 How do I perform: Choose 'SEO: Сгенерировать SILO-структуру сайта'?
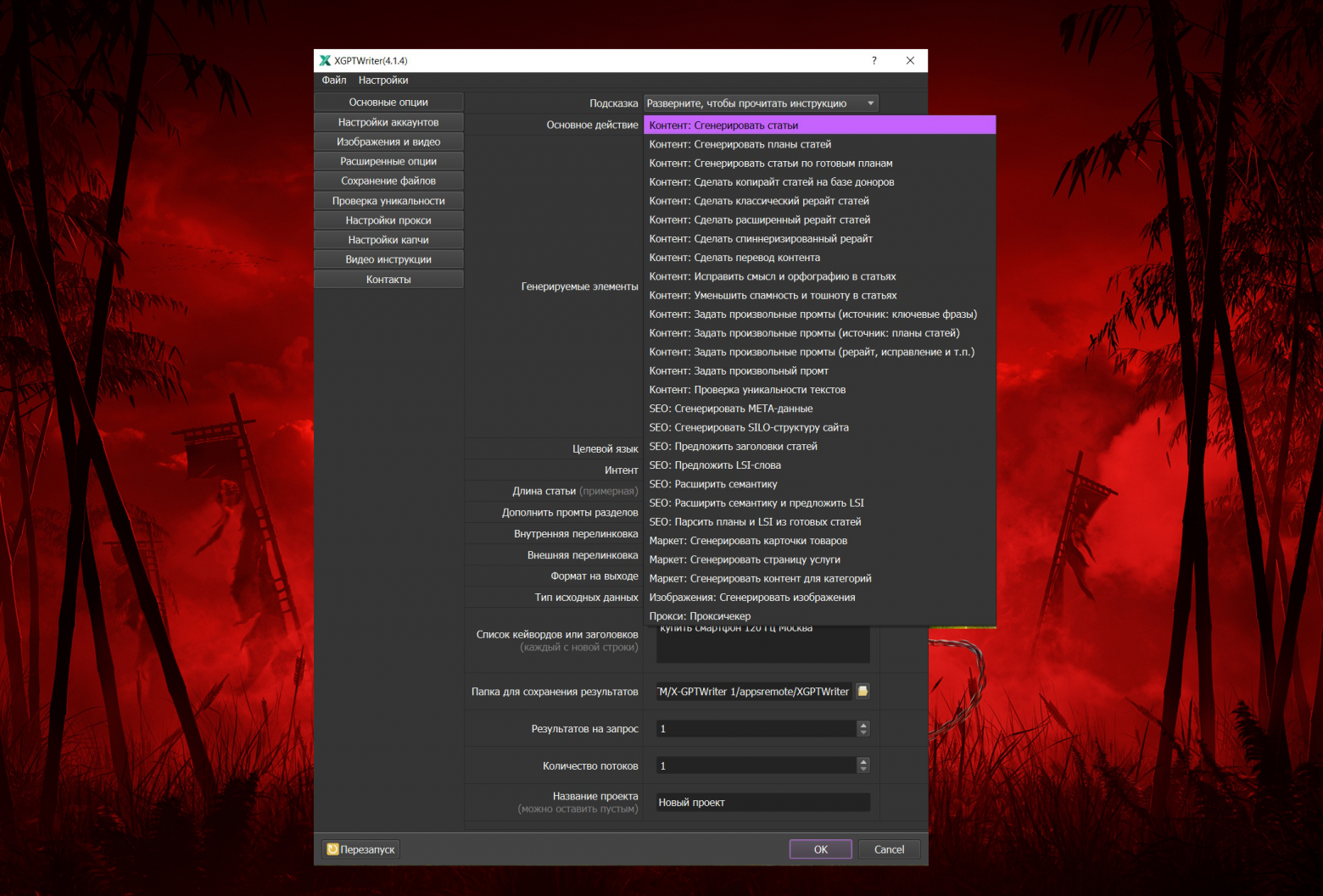pyautogui.click(x=820, y=427)
